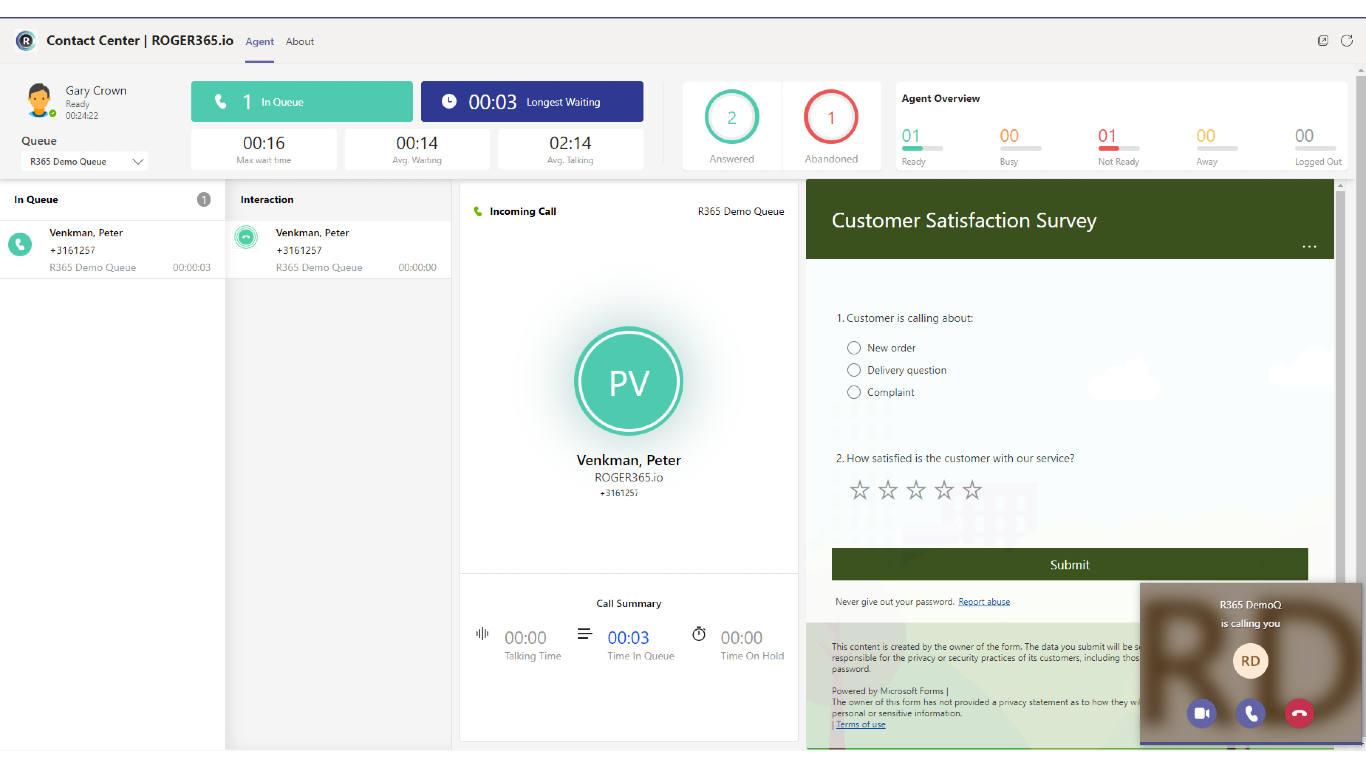Screen dimensions: 1366x768
Task: Click the Ready agents progress bar
Action: (922, 148)
